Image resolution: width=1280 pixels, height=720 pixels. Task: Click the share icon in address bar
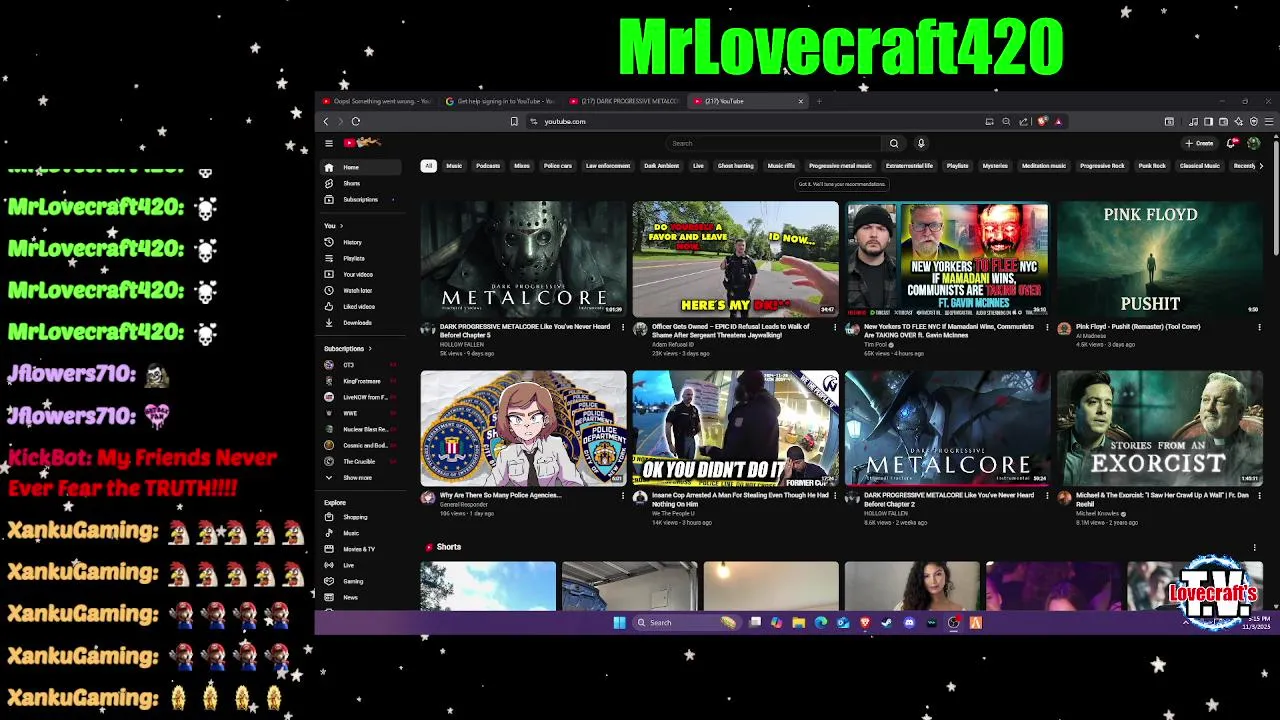[1023, 121]
